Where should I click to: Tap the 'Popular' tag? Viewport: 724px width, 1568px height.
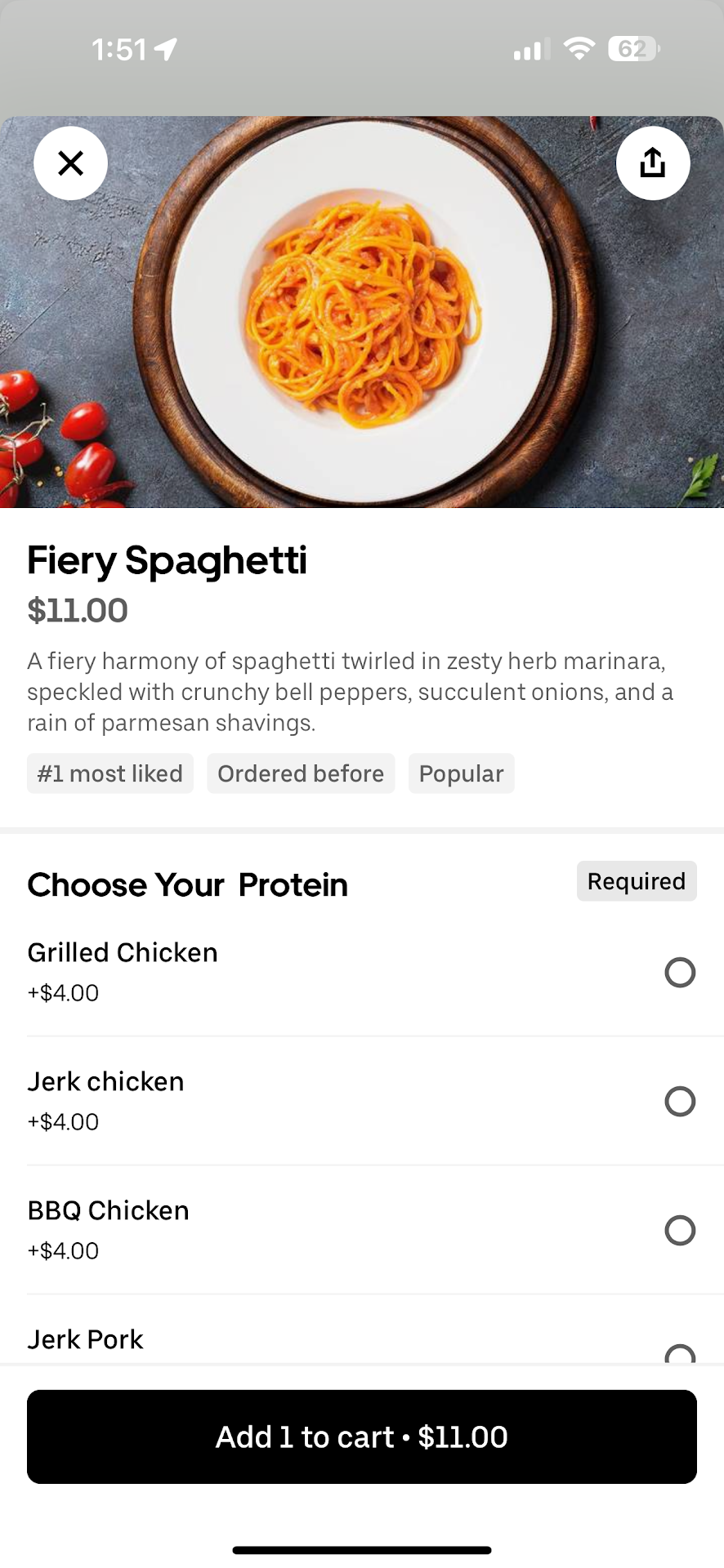(461, 773)
